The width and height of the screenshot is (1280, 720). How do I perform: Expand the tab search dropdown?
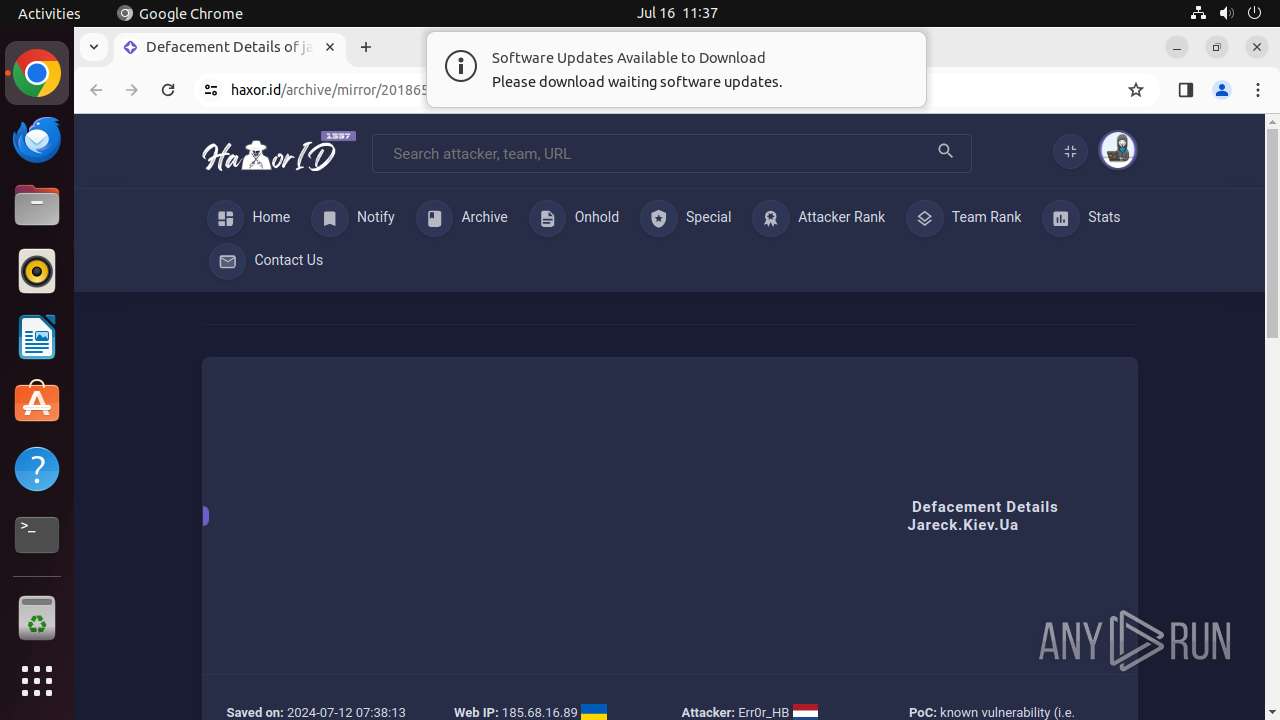(93, 47)
